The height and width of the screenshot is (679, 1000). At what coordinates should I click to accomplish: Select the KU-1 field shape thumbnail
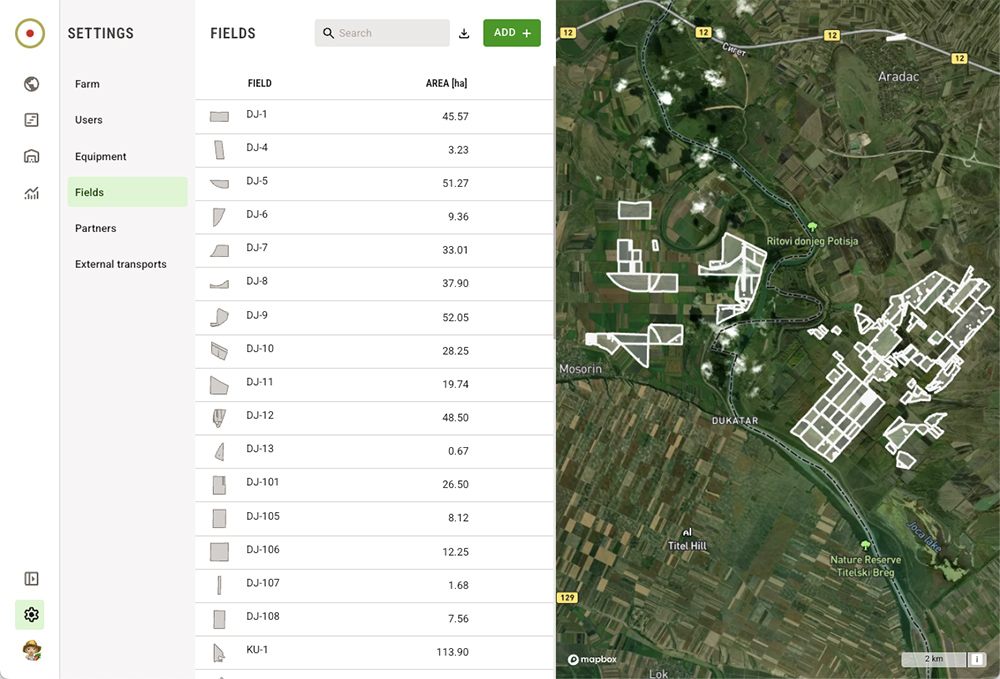click(219, 652)
